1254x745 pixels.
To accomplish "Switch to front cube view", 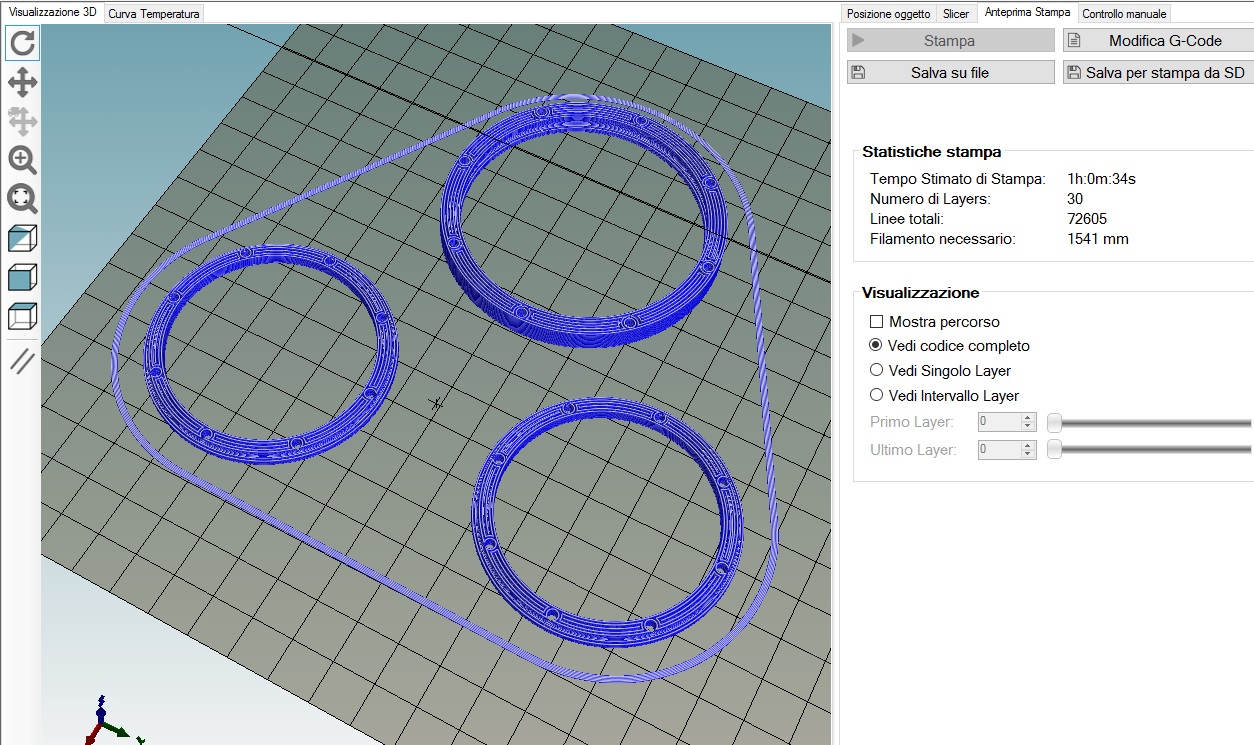I will click(x=22, y=277).
